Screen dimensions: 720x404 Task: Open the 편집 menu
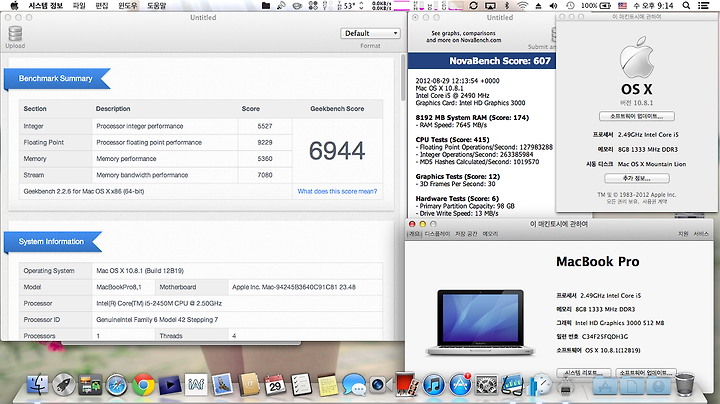tap(101, 6)
